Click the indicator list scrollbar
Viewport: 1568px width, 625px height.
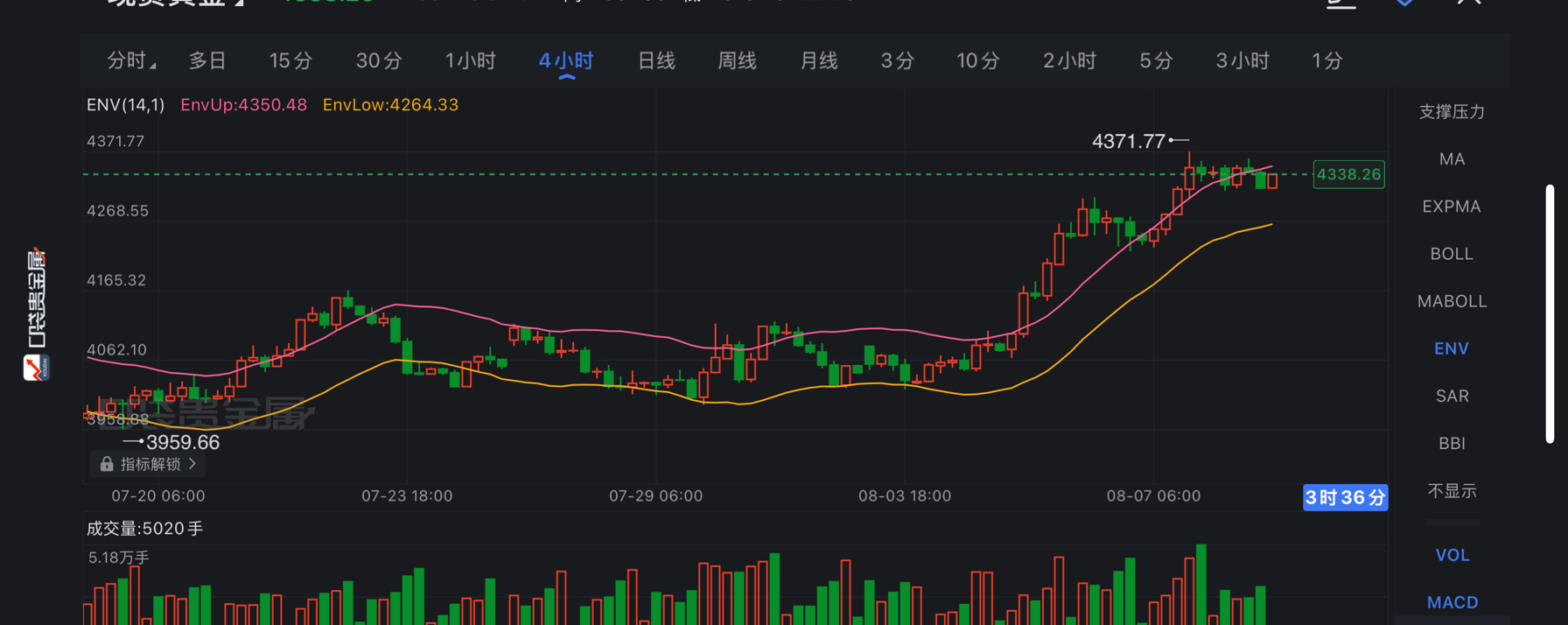click(x=1550, y=313)
